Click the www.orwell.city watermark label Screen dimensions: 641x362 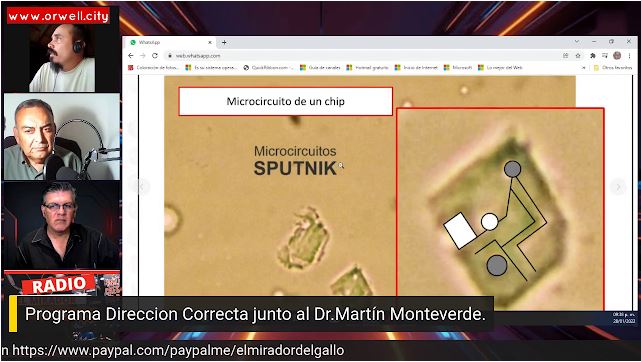pyautogui.click(x=58, y=16)
